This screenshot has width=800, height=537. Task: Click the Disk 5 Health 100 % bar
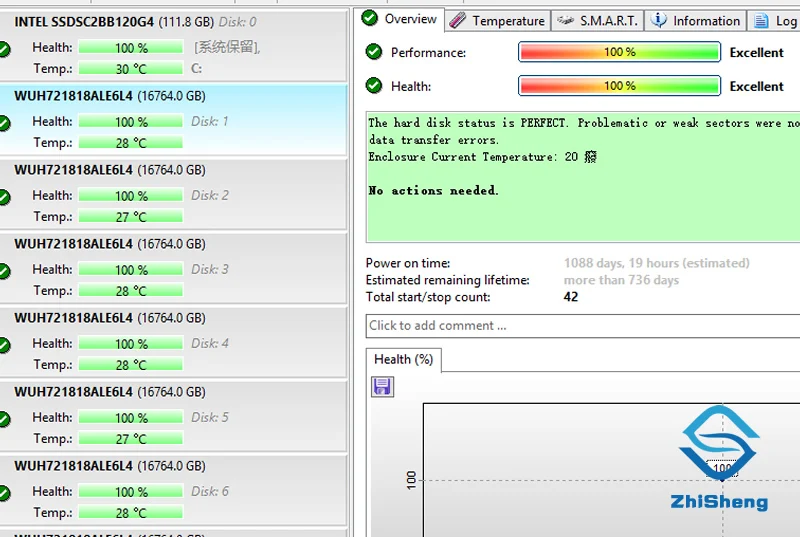coord(131,417)
